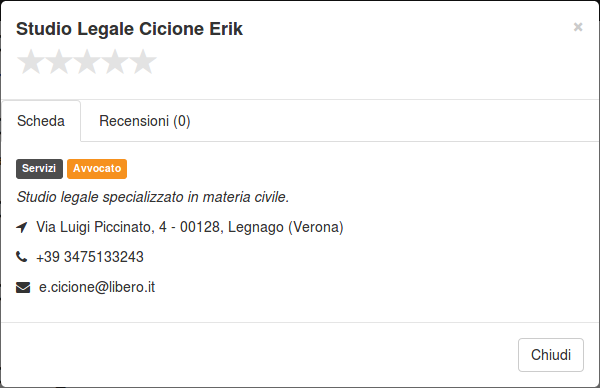Open the e.cicione@libero.it email link

97,287
